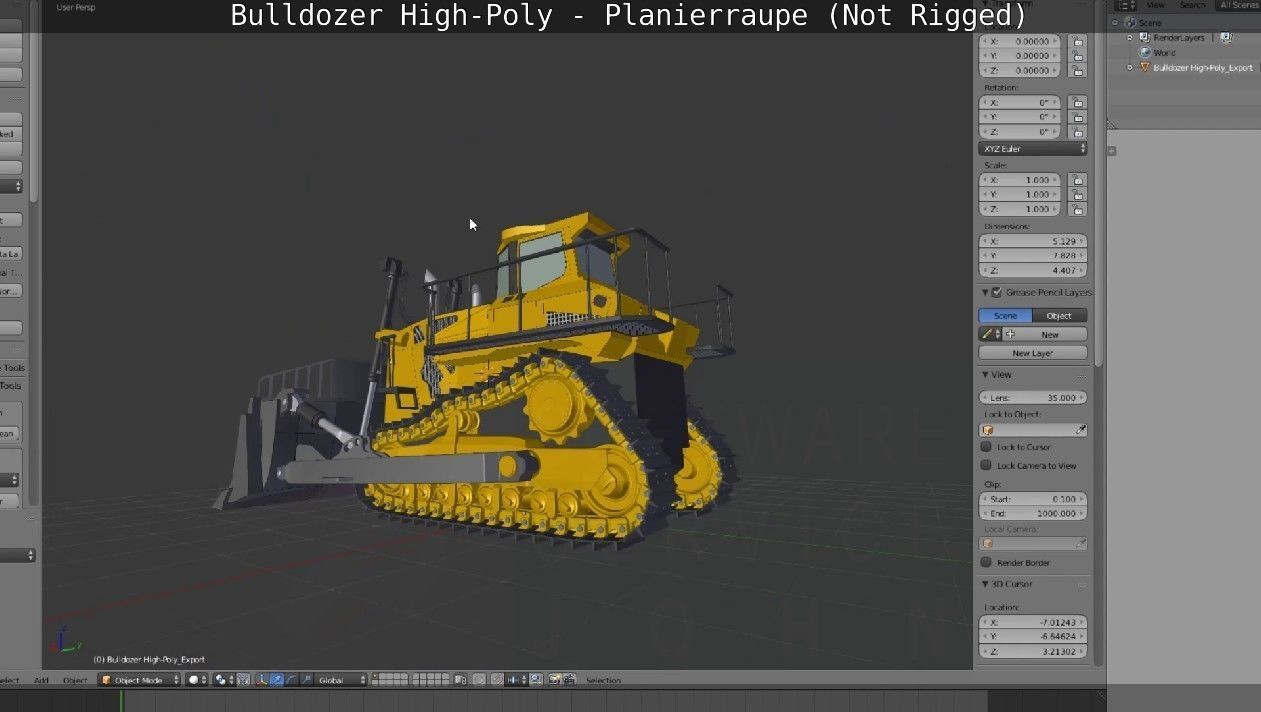This screenshot has height=712, width=1261.
Task: Select Object grease pencil source toggle
Action: pyautogui.click(x=1059, y=316)
